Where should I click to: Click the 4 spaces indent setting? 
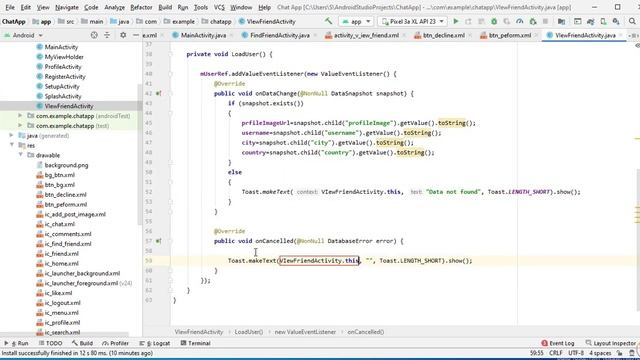(600, 353)
